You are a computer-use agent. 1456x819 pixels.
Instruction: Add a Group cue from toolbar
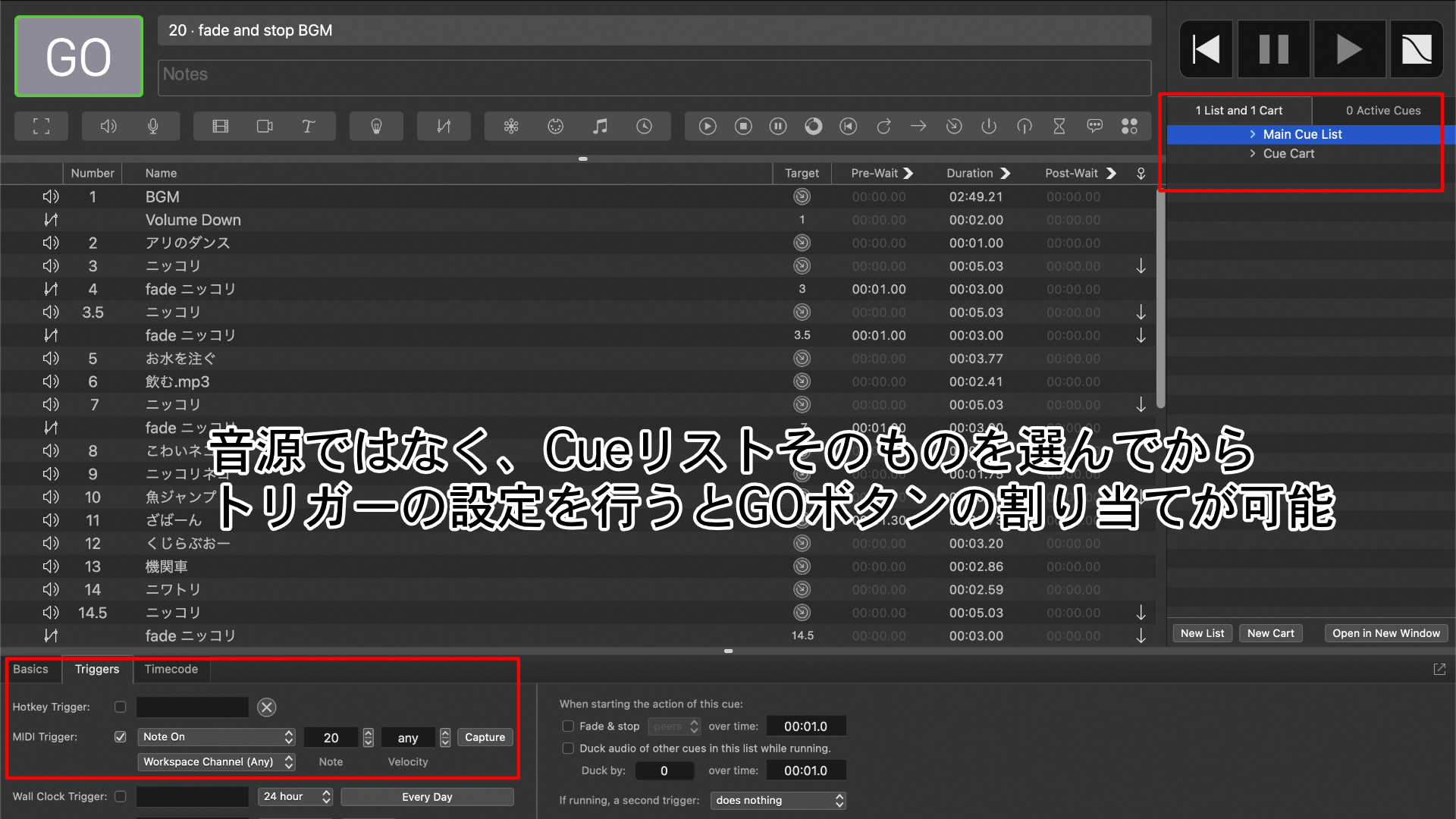(x=42, y=127)
